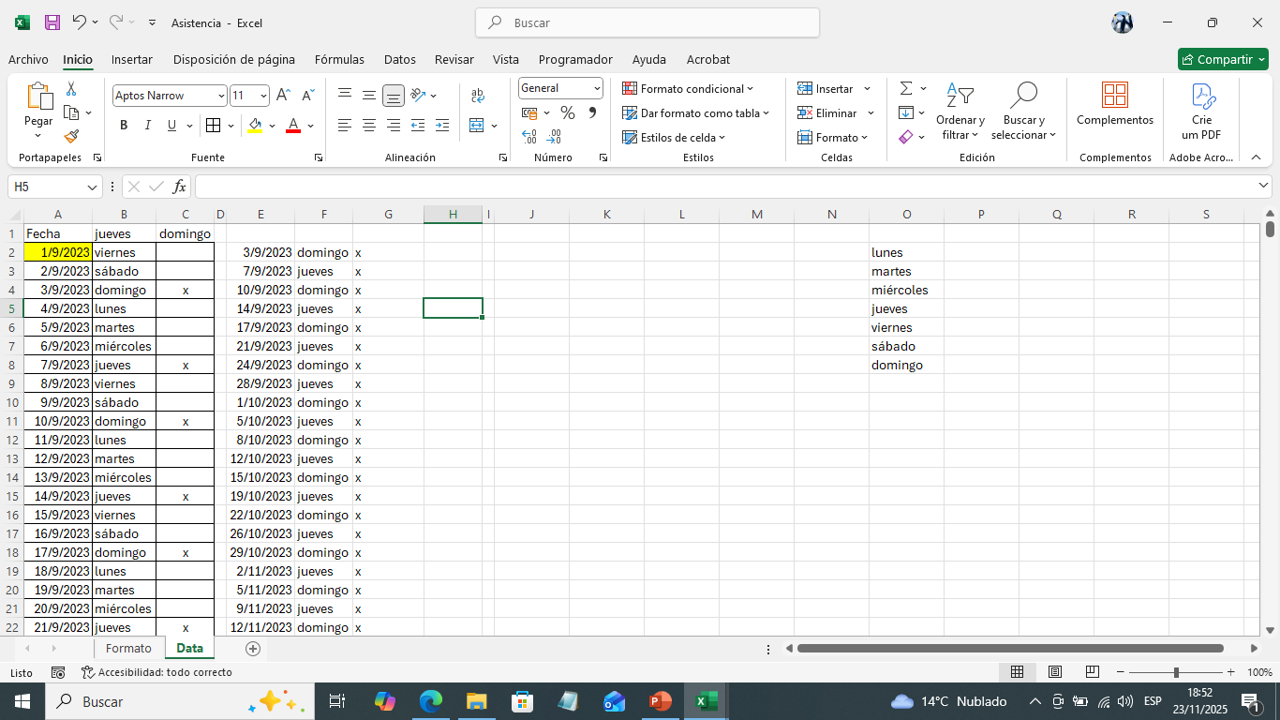Click Buscar y seleccionar button

tap(1024, 111)
